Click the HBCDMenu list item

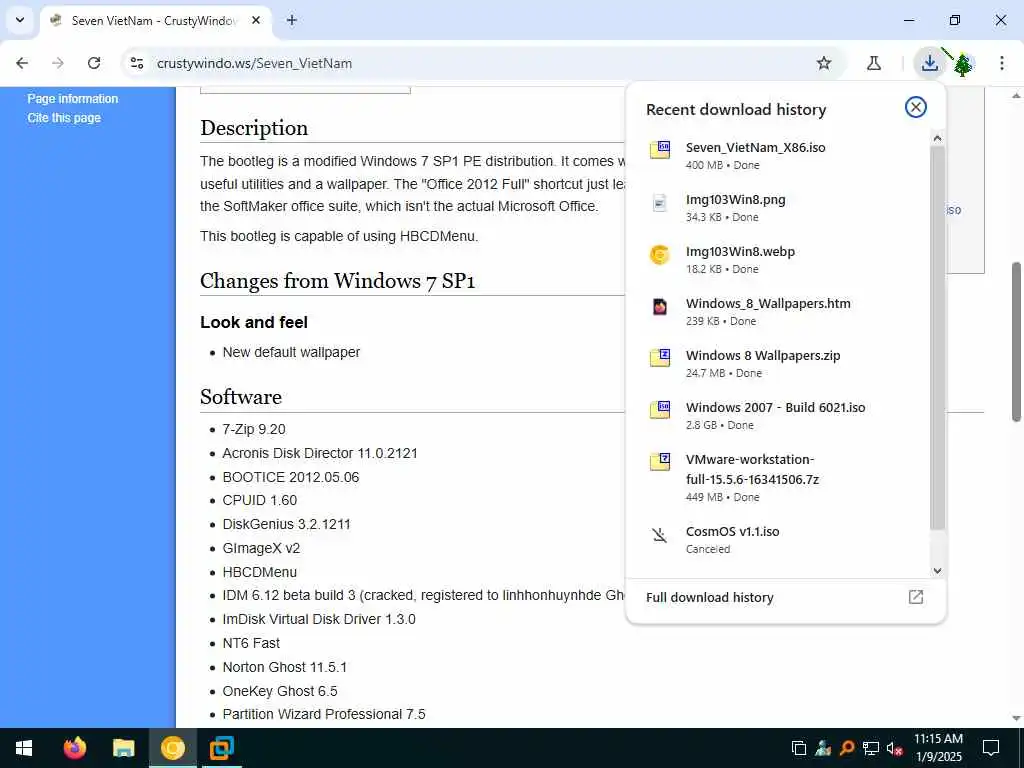[260, 572]
